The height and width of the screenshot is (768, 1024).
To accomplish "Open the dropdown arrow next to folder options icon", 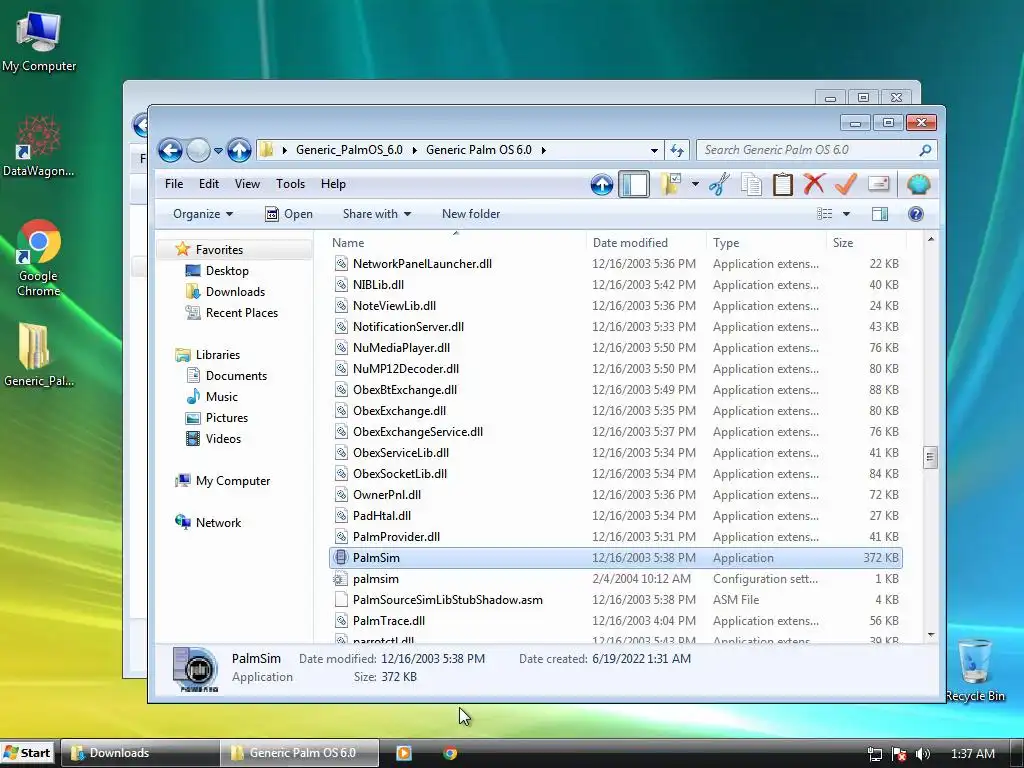I will coord(695,184).
